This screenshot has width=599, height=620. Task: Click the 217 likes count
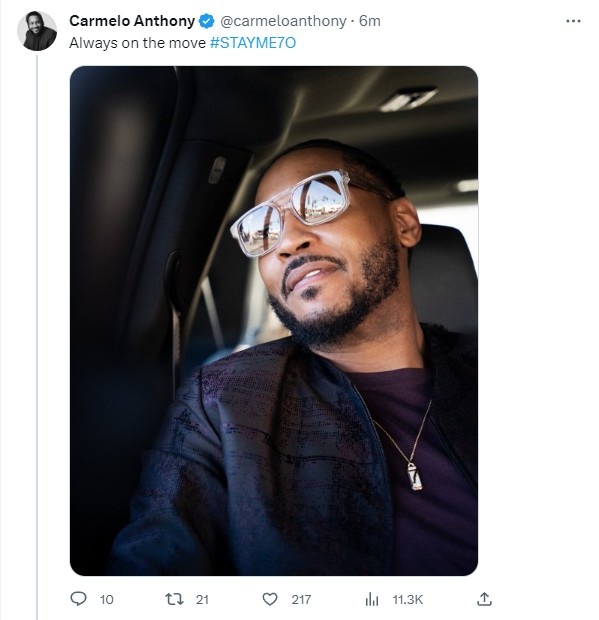tap(301, 600)
